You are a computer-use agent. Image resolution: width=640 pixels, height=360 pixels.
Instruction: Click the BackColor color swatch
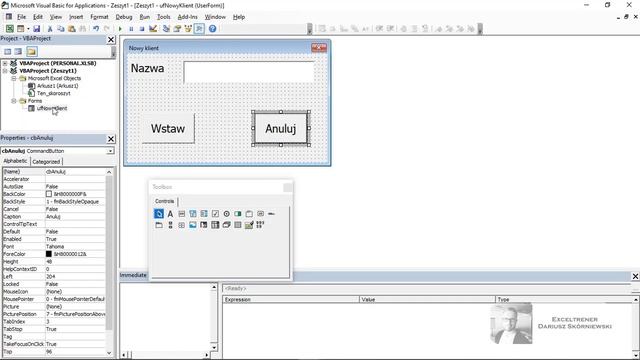(x=49, y=194)
